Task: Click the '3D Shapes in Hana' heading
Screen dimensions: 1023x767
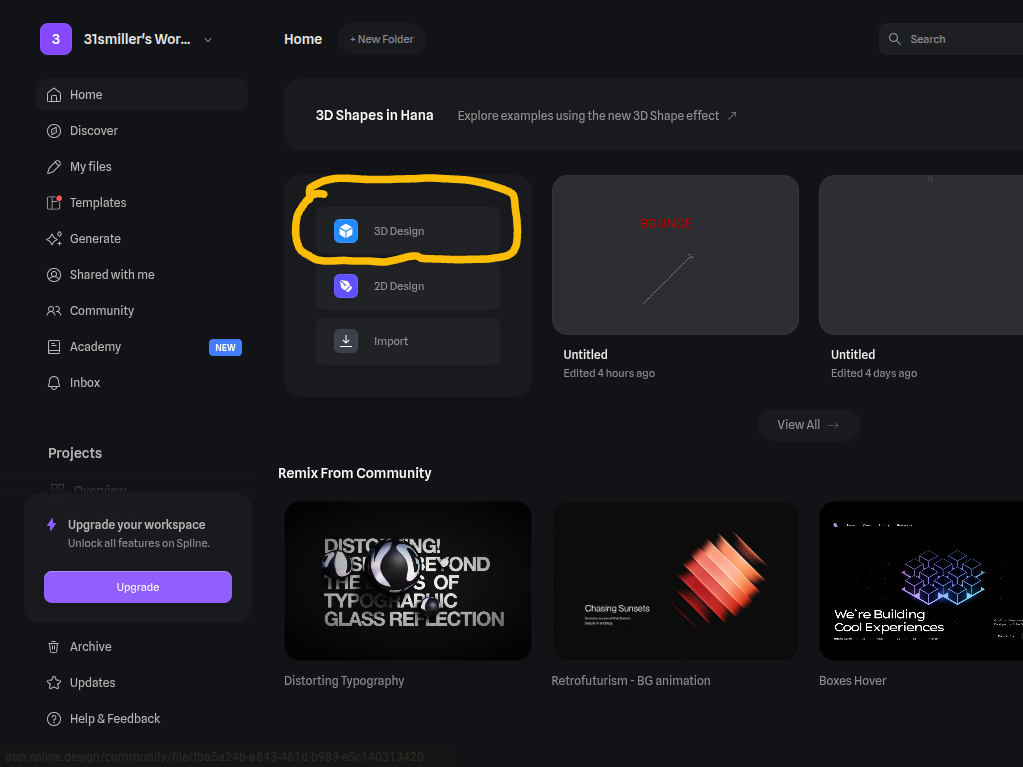Action: click(374, 115)
